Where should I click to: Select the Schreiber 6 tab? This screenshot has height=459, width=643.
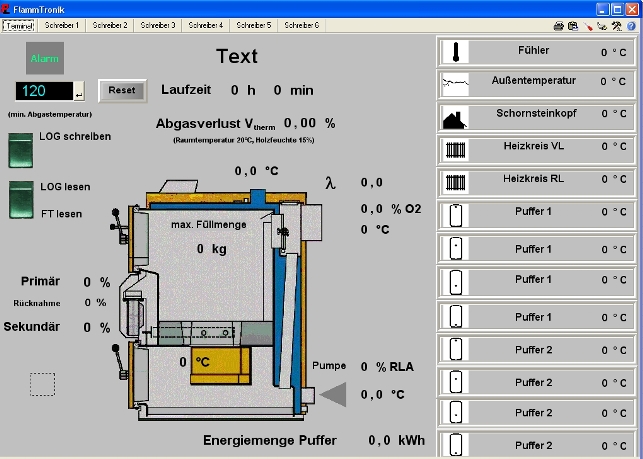[x=302, y=25]
